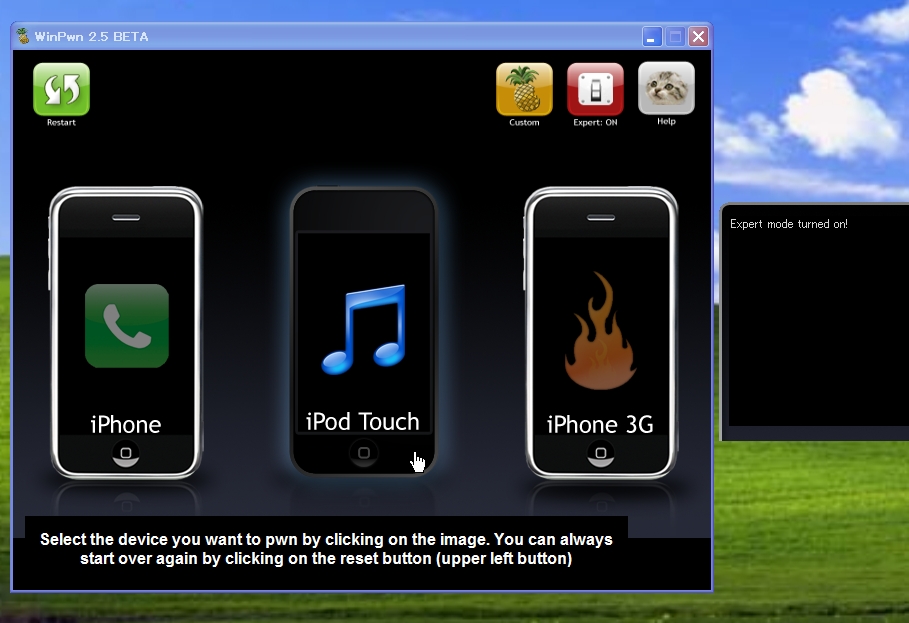Click the "Custom" label text

[524, 122]
